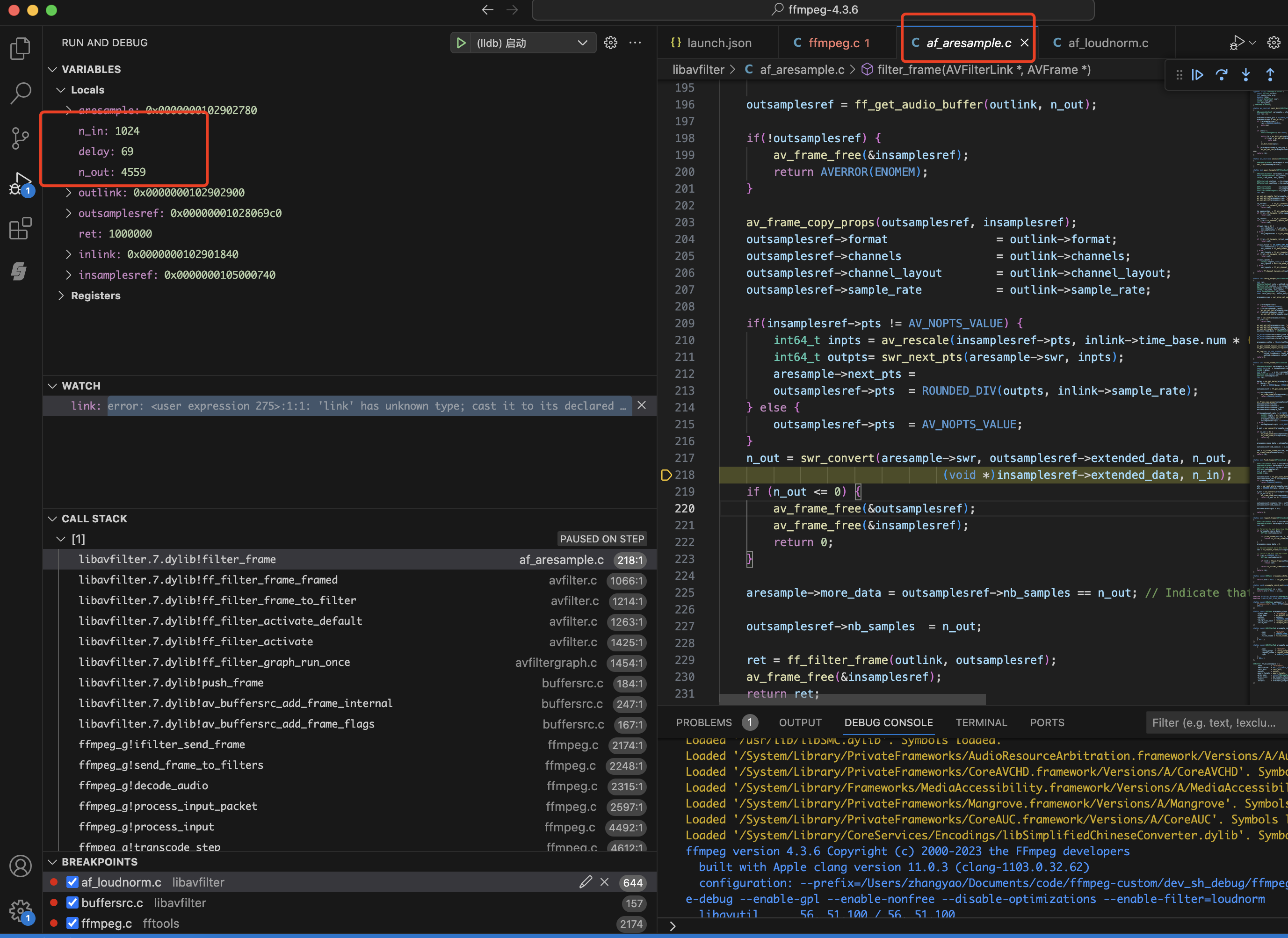1288x938 pixels.
Task: Switch to the TERMINAL panel tab
Action: [981, 722]
